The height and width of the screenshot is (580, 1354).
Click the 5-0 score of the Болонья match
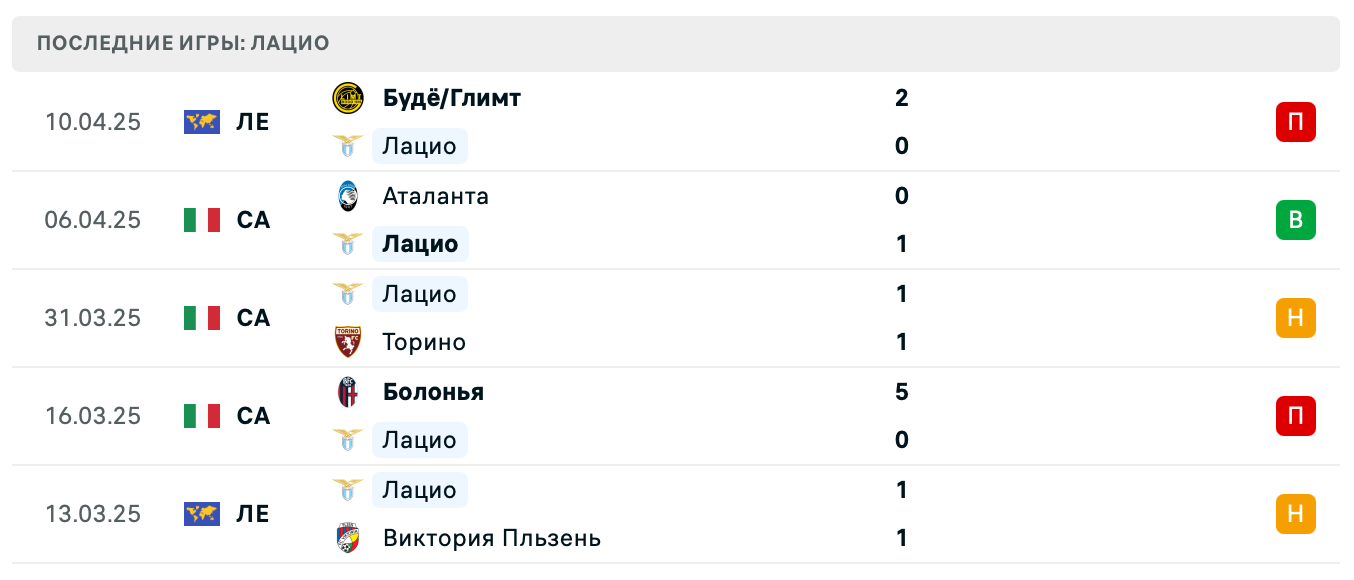tap(902, 416)
